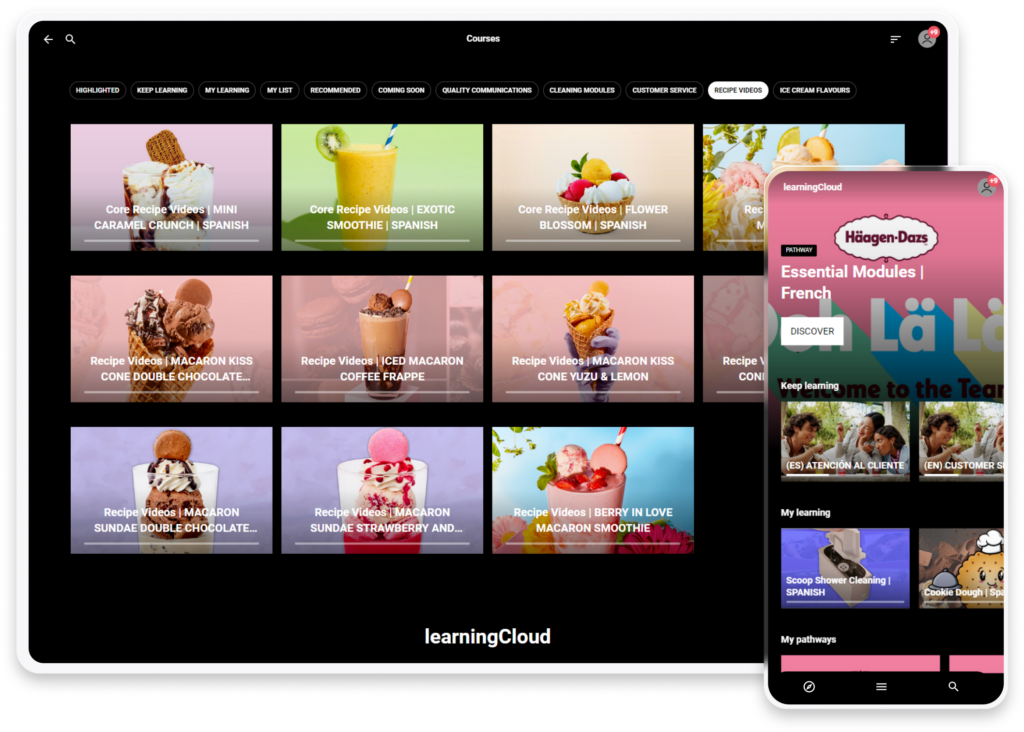Click the My learning section heading
The height and width of the screenshot is (732, 1024).
(805, 513)
